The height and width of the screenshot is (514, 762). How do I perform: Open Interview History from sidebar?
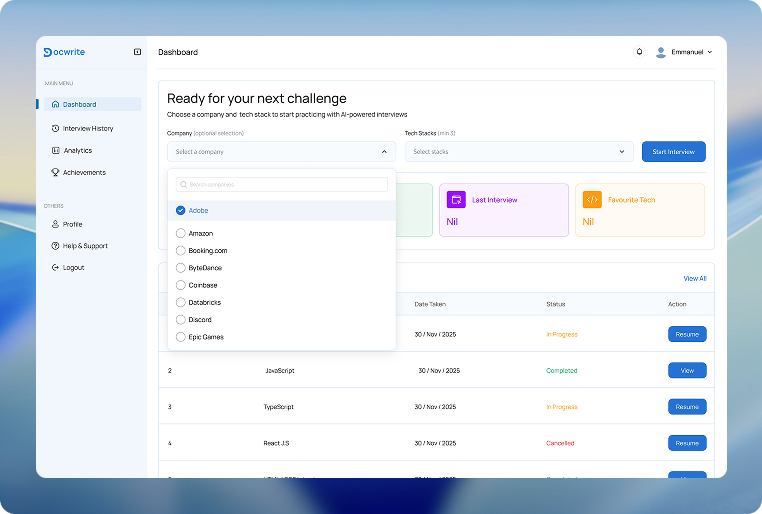coord(83,128)
